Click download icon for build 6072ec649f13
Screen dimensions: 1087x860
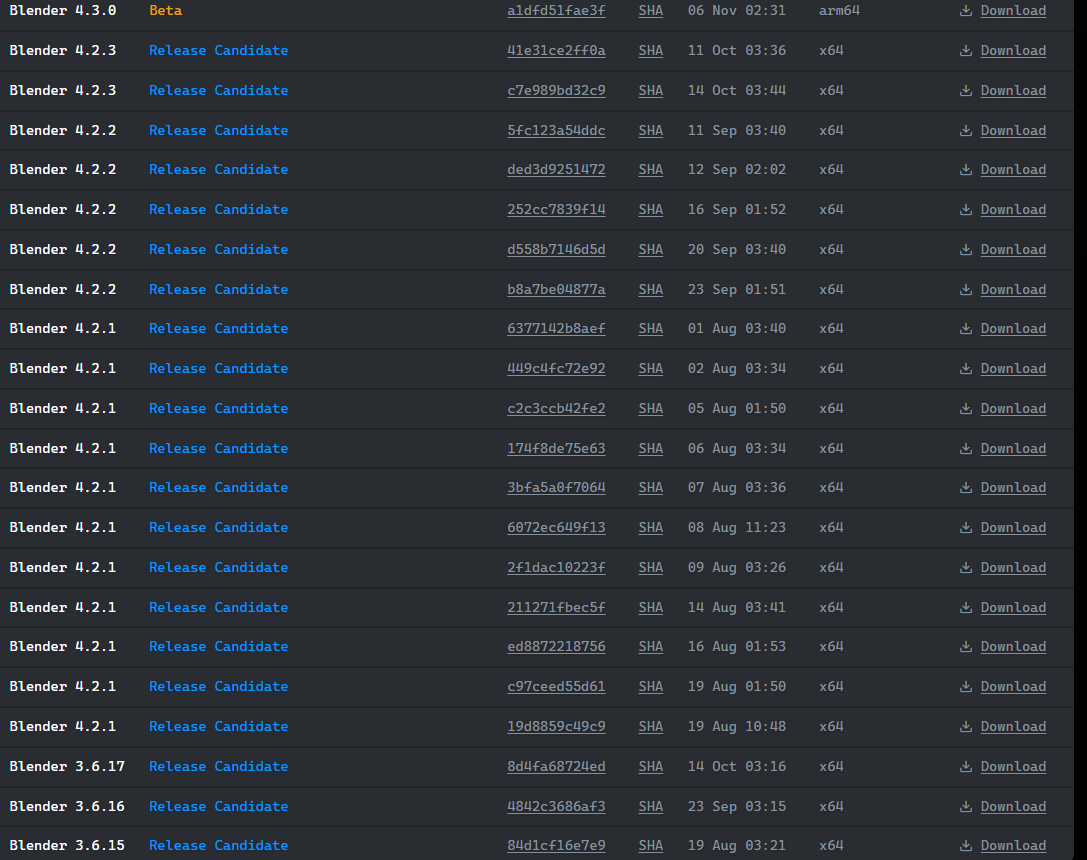click(966, 528)
